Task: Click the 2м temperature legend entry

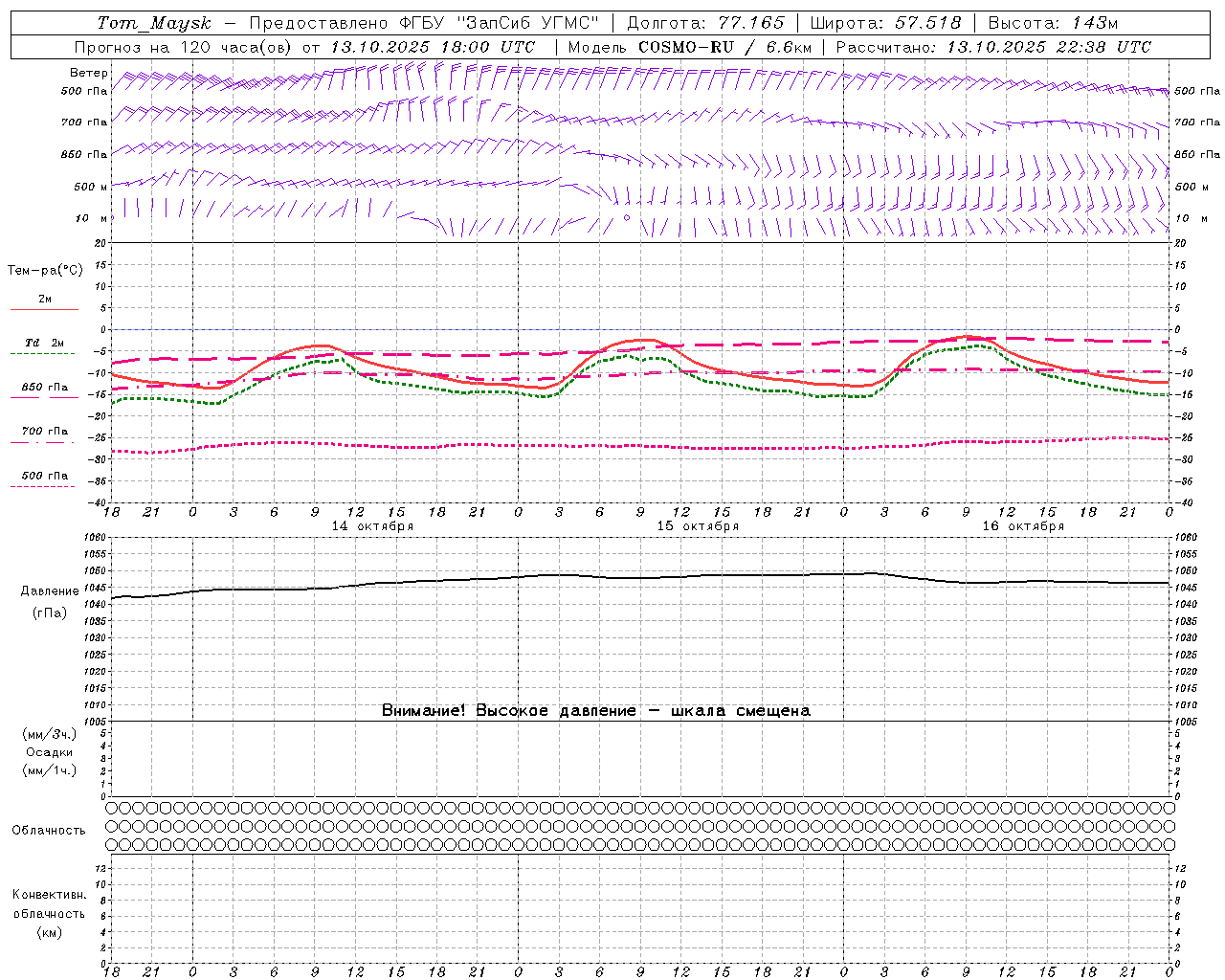Action: (45, 300)
